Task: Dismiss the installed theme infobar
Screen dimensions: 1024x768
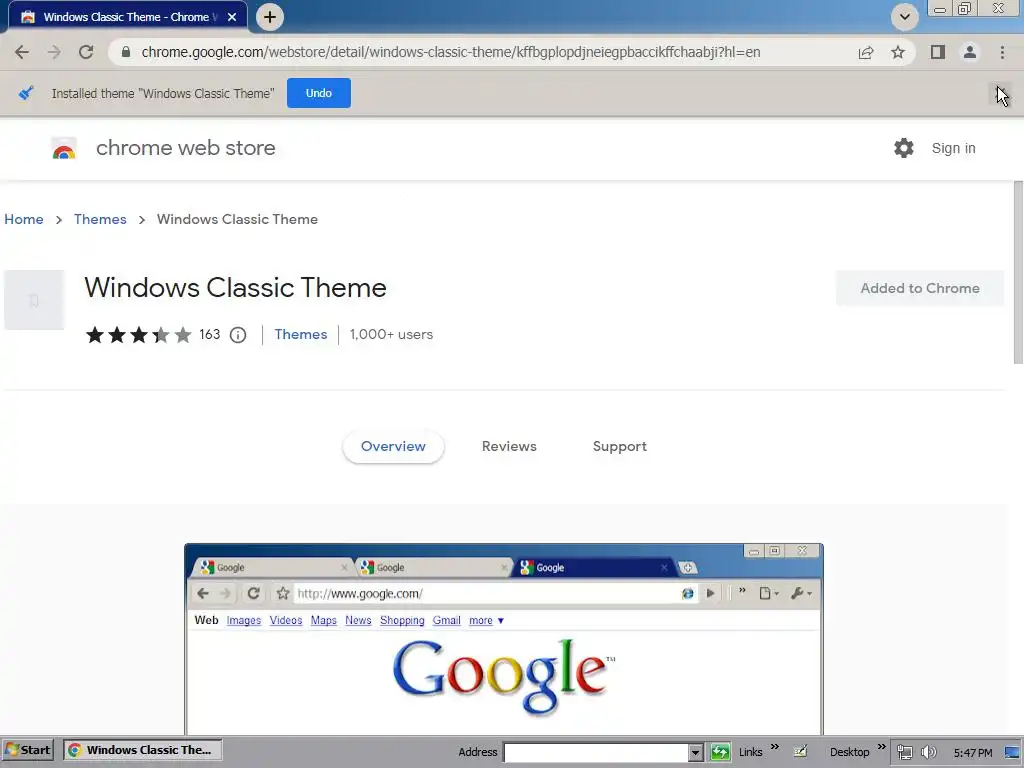Action: (1000, 93)
